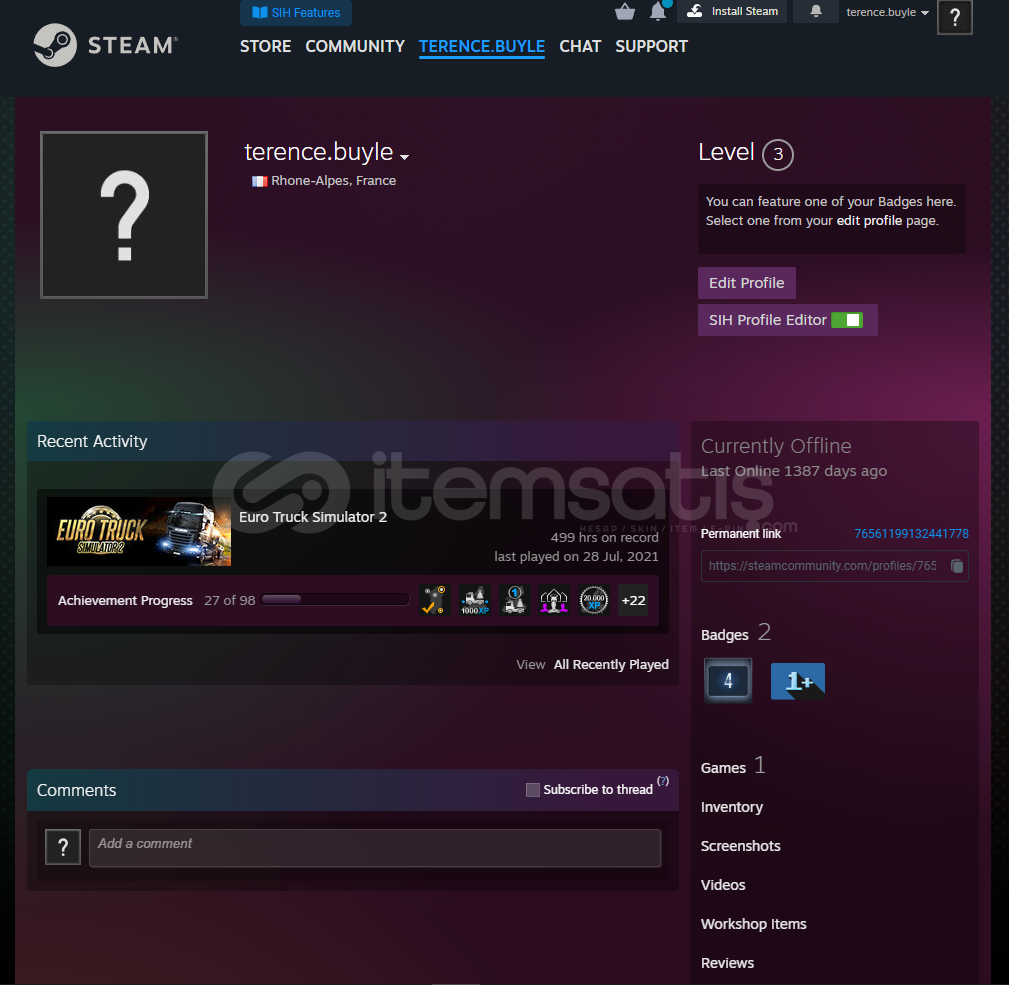The height and width of the screenshot is (985, 1009).
Task: Open the Inventory link
Action: pyautogui.click(x=732, y=807)
